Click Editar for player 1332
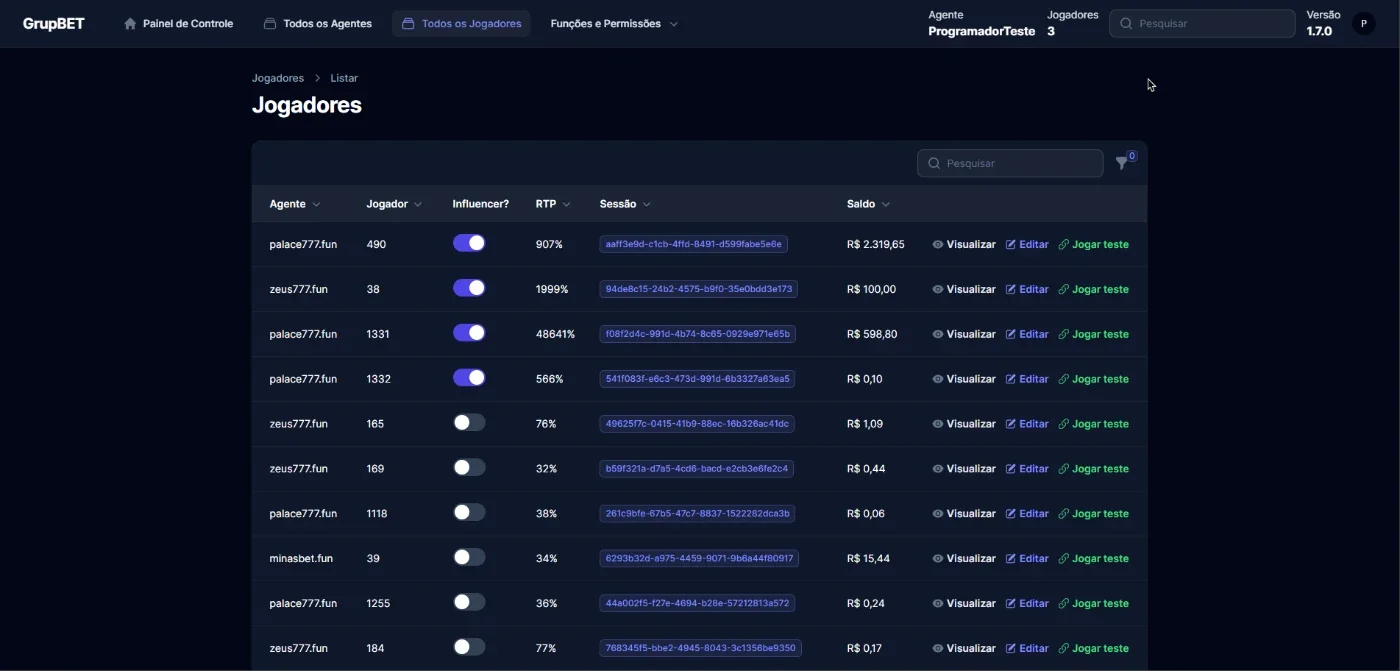 pos(1027,379)
